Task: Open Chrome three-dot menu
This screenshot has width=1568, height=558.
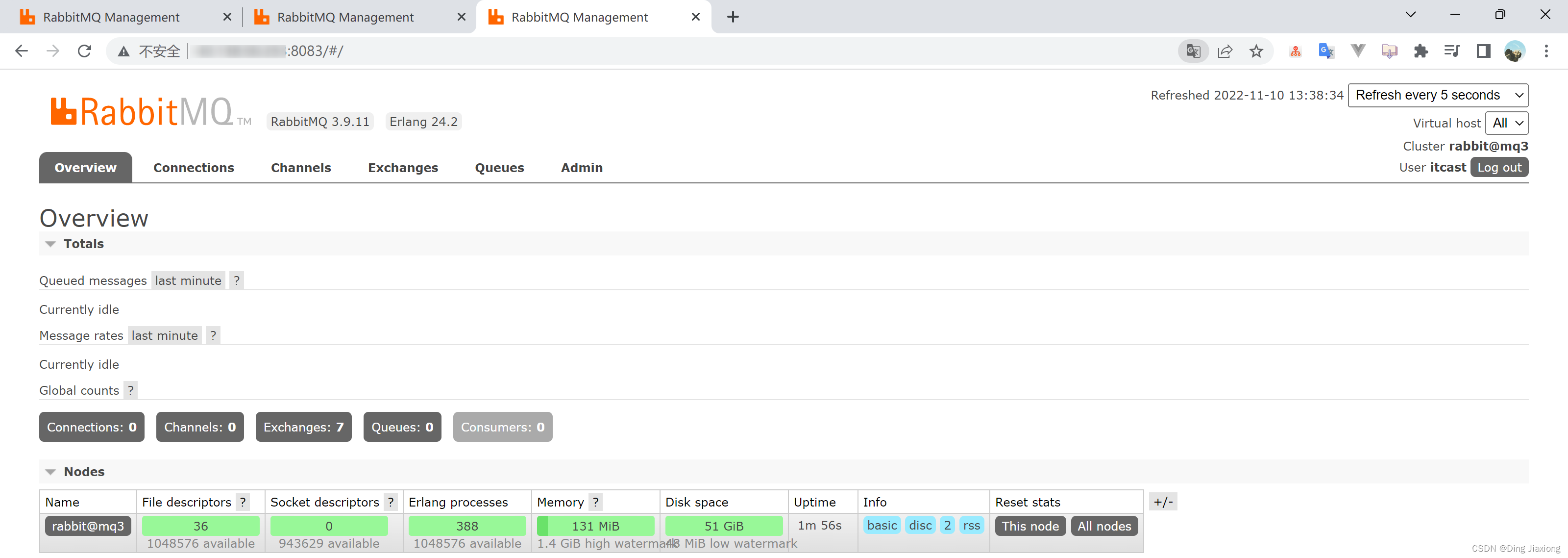Action: pos(1546,51)
